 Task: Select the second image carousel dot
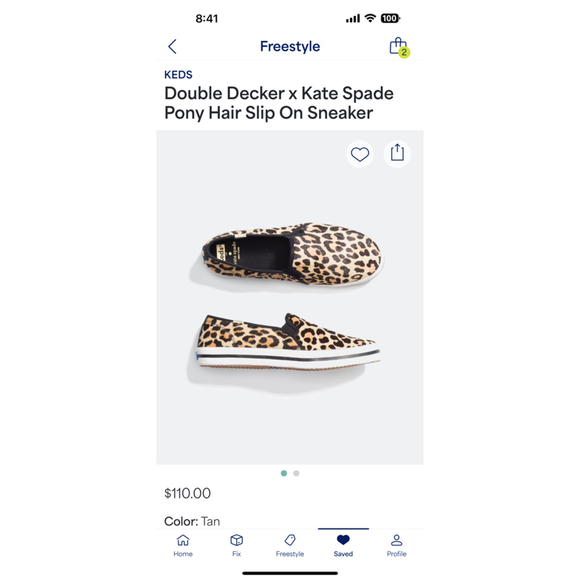pyautogui.click(x=296, y=473)
